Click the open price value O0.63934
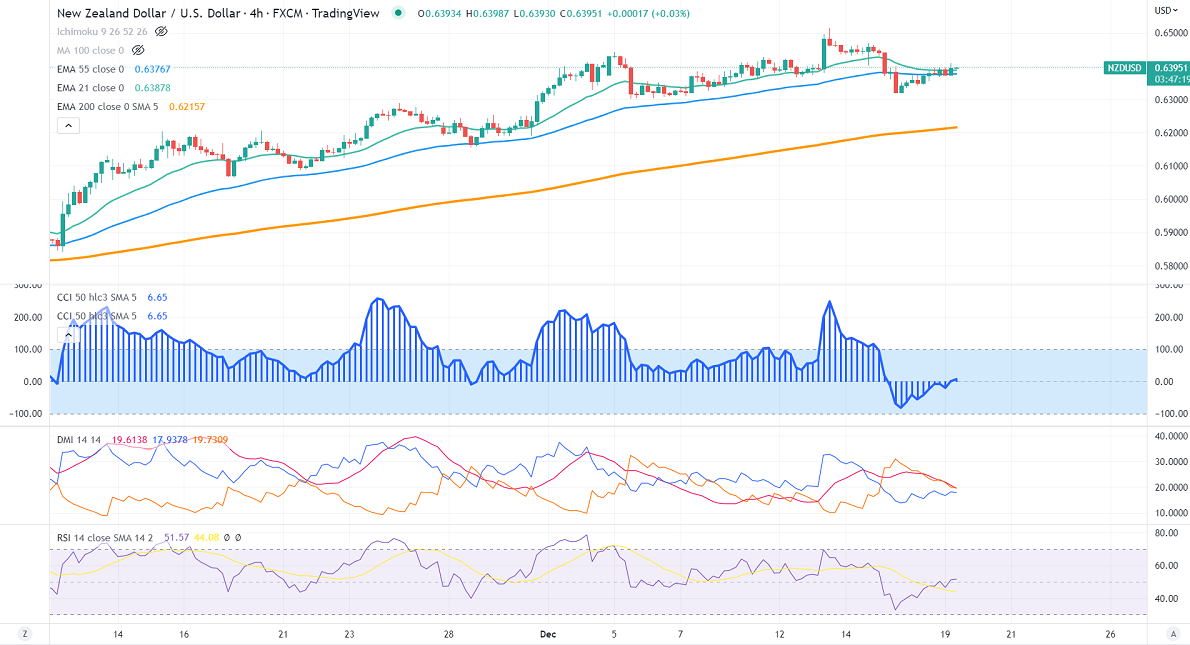 point(439,14)
